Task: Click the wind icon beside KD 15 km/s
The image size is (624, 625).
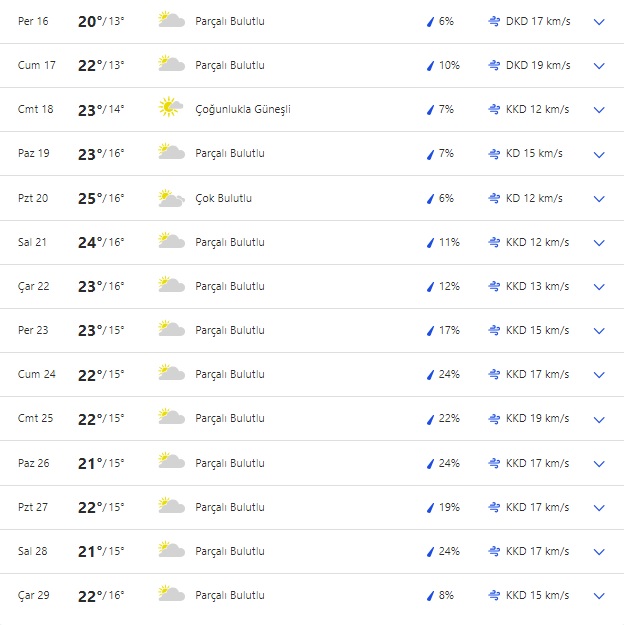Action: (x=494, y=153)
